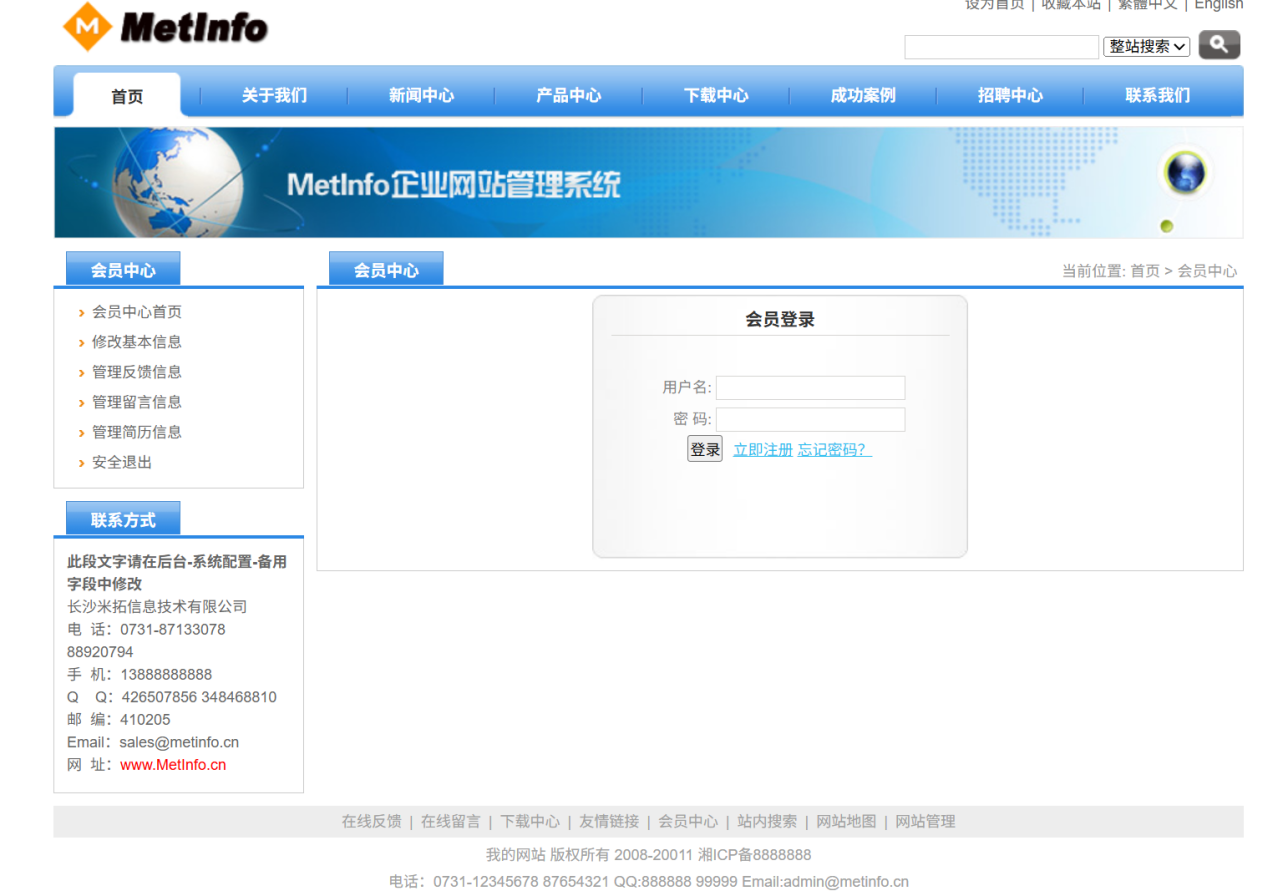
Task: Open the 整站搜索 dropdown
Action: [x=1147, y=46]
